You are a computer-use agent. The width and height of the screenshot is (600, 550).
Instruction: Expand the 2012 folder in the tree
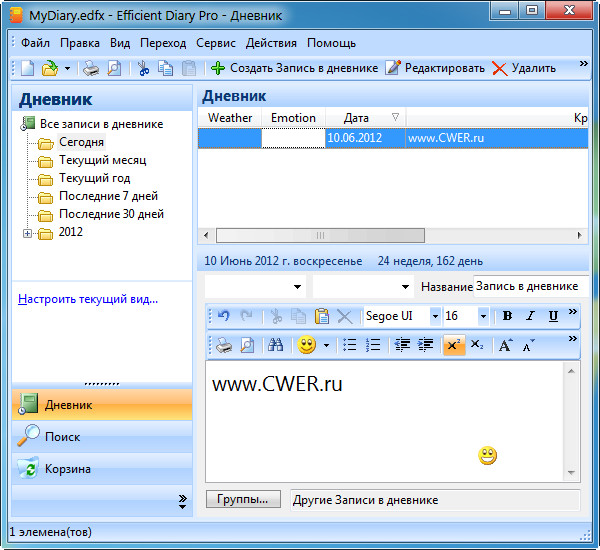click(26, 233)
